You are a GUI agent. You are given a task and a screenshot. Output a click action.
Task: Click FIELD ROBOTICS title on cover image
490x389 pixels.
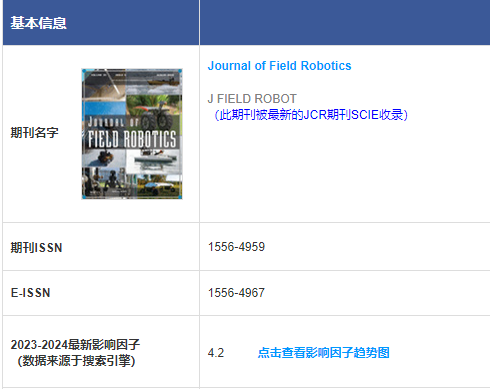(132, 139)
